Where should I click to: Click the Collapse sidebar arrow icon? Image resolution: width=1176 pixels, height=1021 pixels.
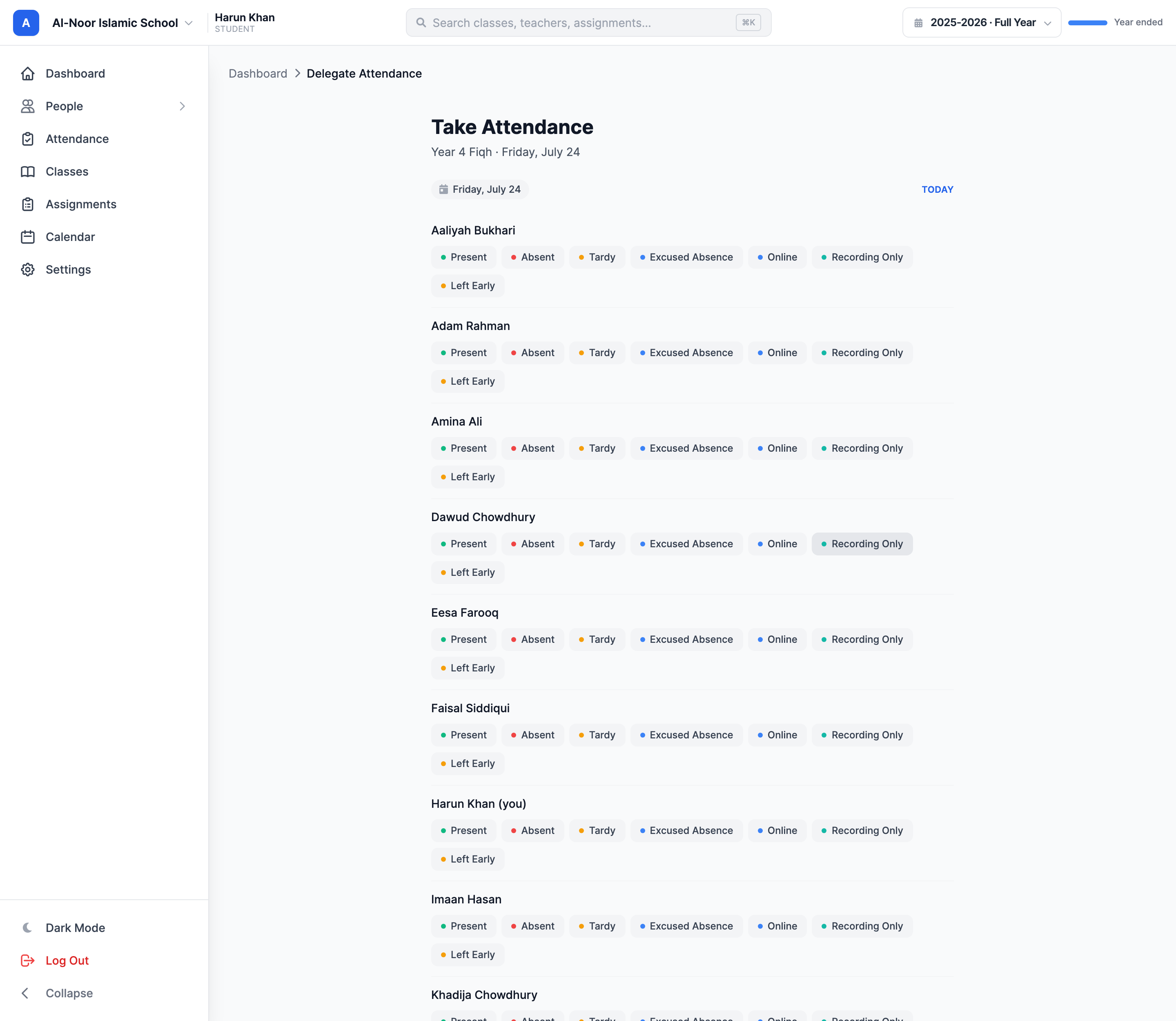(25, 993)
